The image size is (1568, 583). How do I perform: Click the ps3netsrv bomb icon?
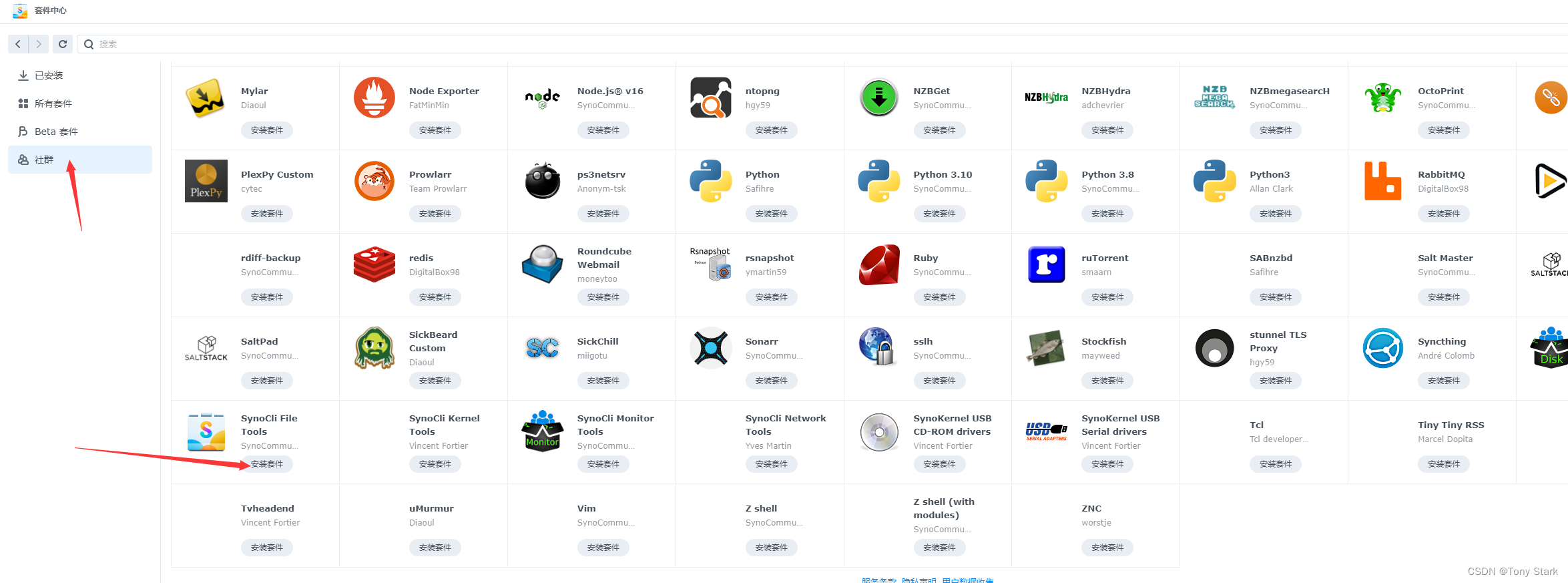542,181
